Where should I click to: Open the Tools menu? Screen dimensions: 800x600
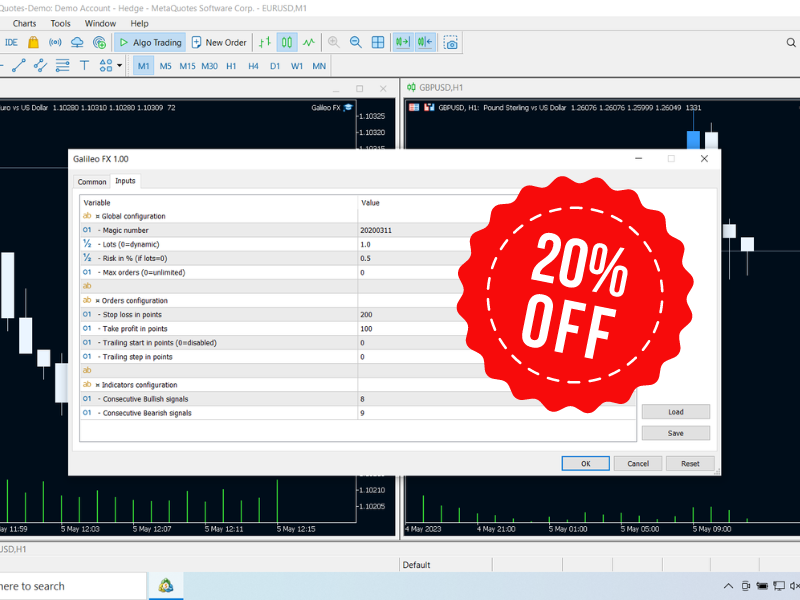click(x=61, y=23)
